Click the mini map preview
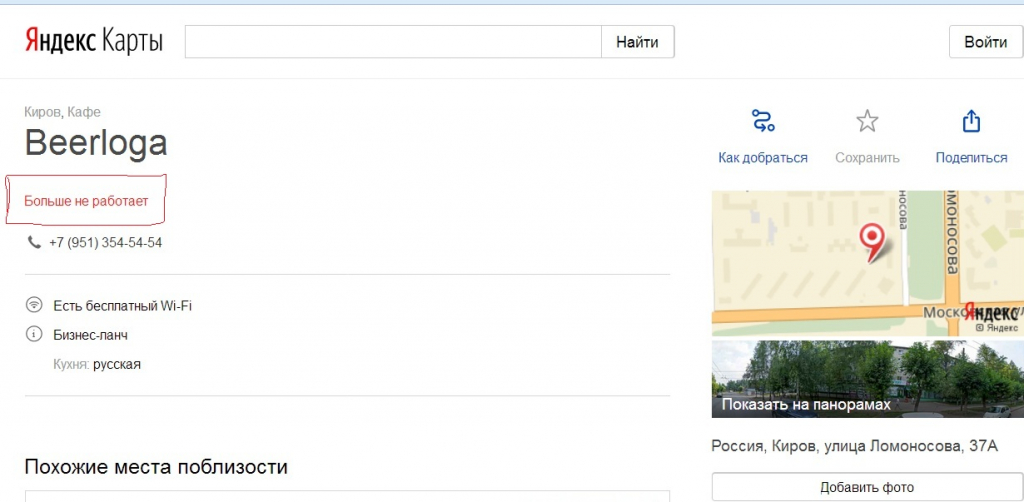The width and height of the screenshot is (1024, 502). point(867,263)
